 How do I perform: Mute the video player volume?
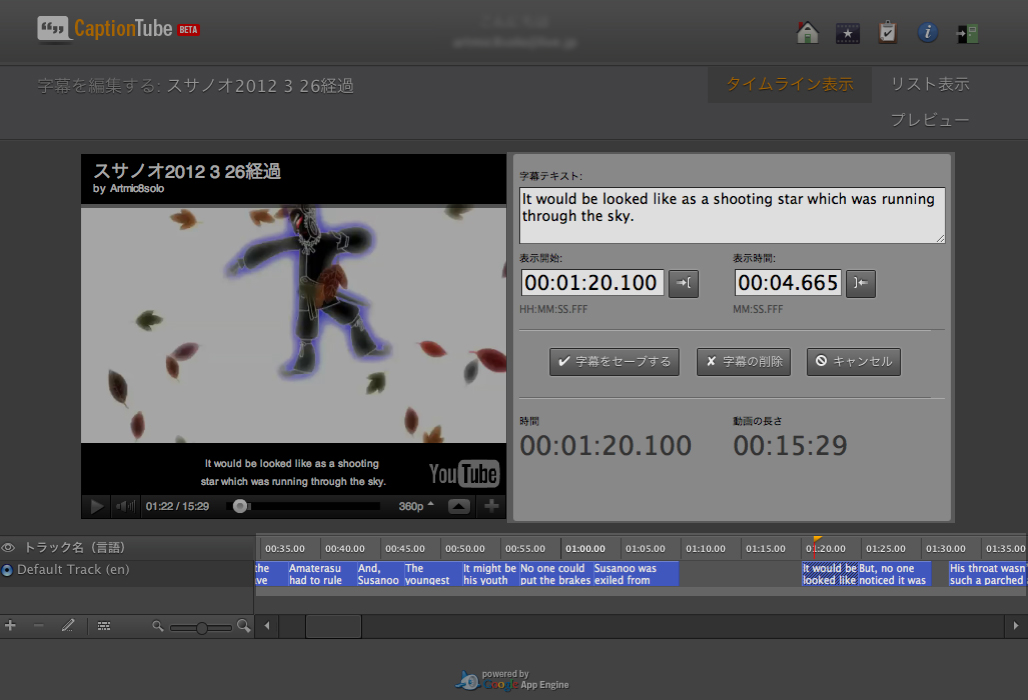click(125, 506)
